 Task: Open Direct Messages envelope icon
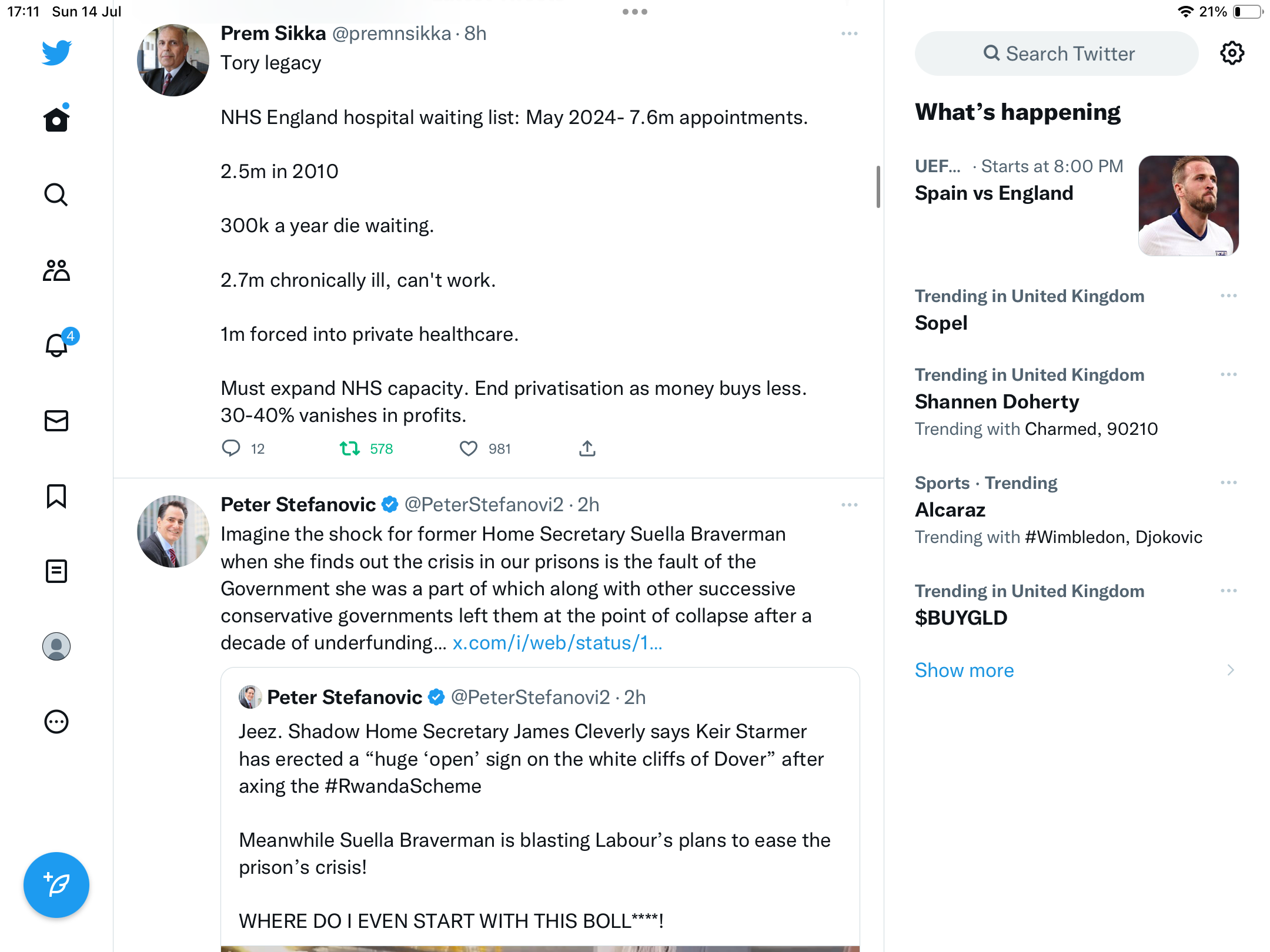[x=56, y=421]
